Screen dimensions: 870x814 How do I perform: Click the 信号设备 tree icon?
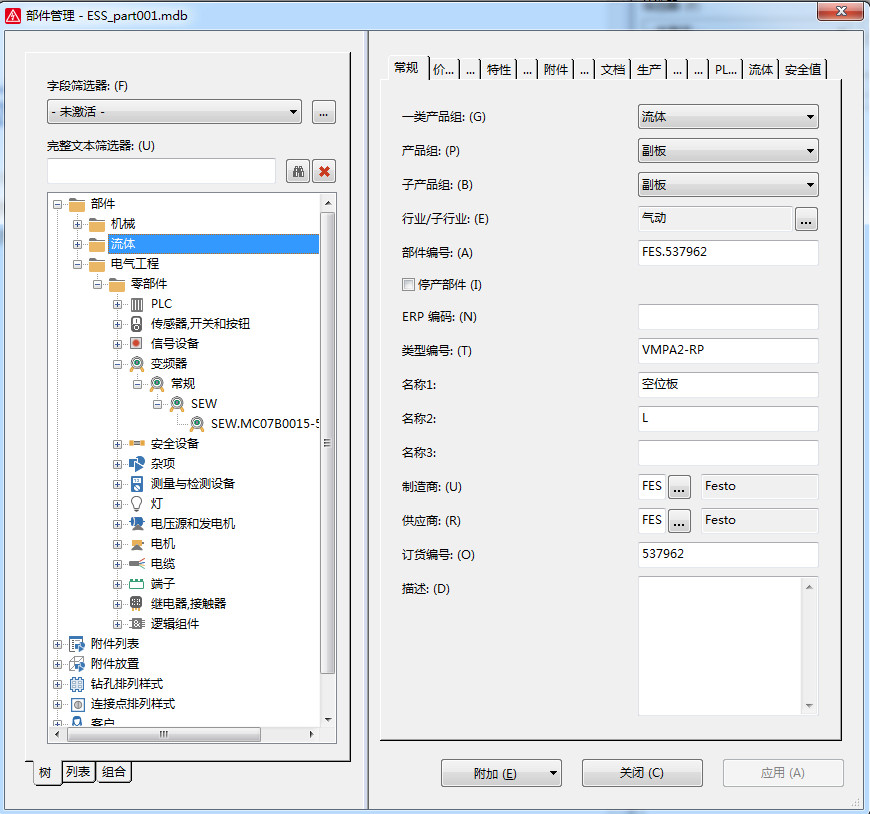coord(137,344)
